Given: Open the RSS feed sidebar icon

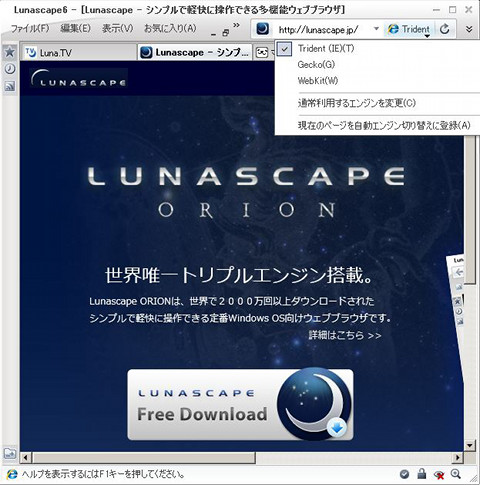Looking at the screenshot, I should click(10, 87).
